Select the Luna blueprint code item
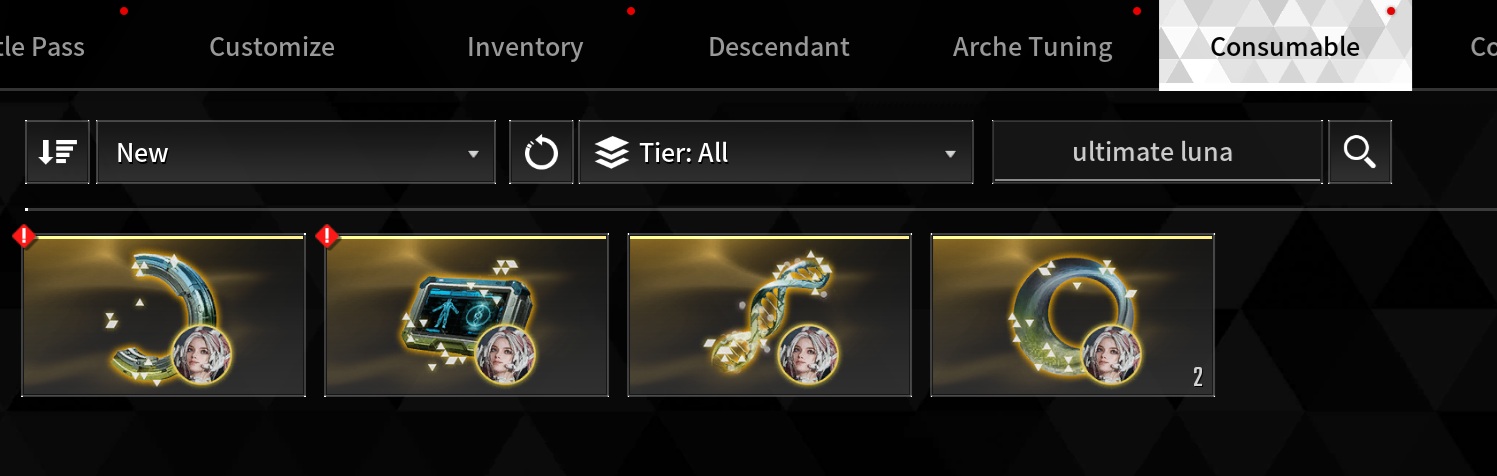Screen dimensions: 1497x476 tap(466, 315)
